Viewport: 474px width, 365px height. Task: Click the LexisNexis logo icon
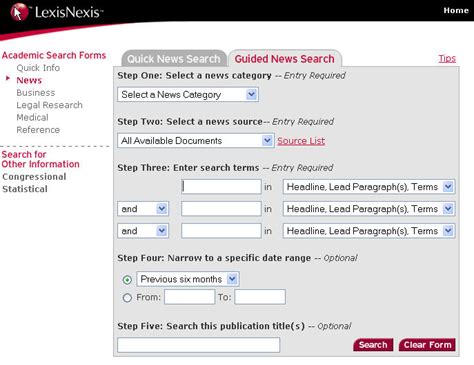[19, 12]
